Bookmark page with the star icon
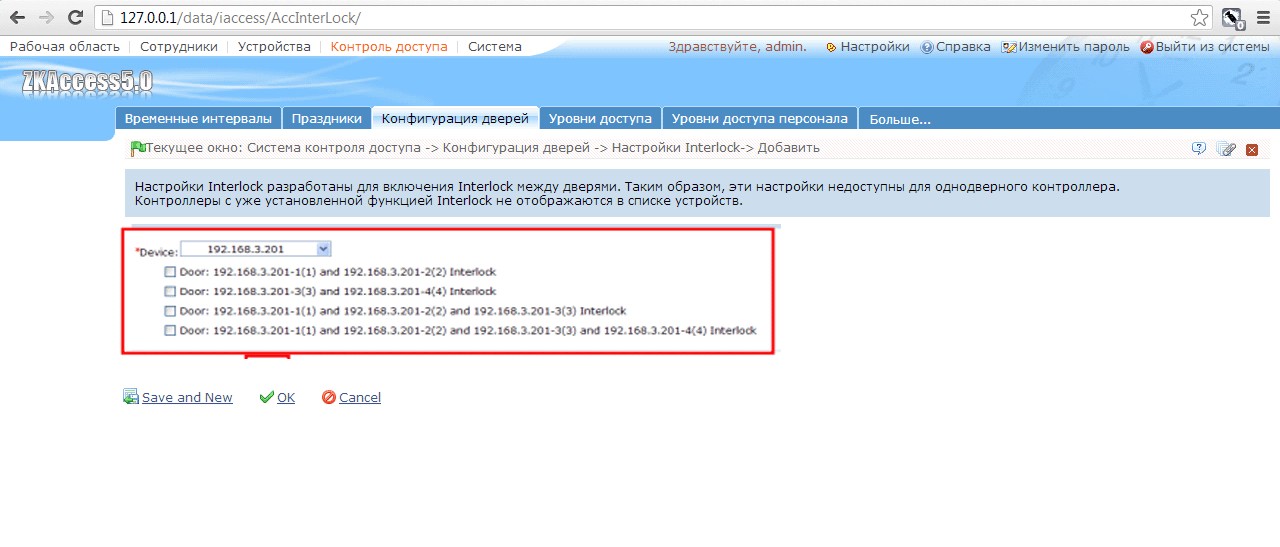Screen dimensions: 1280x547 (x=1199, y=17)
